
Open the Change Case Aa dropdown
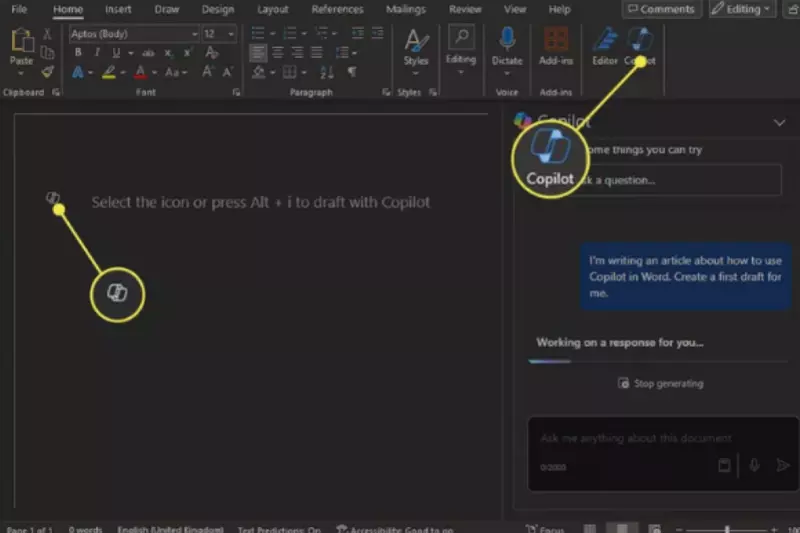(176, 72)
